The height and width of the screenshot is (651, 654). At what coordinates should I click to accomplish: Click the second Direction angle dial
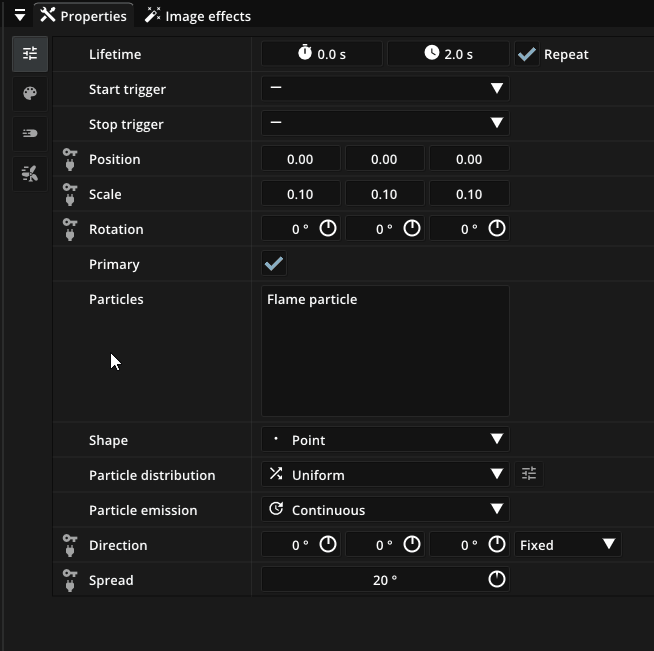[x=412, y=544]
